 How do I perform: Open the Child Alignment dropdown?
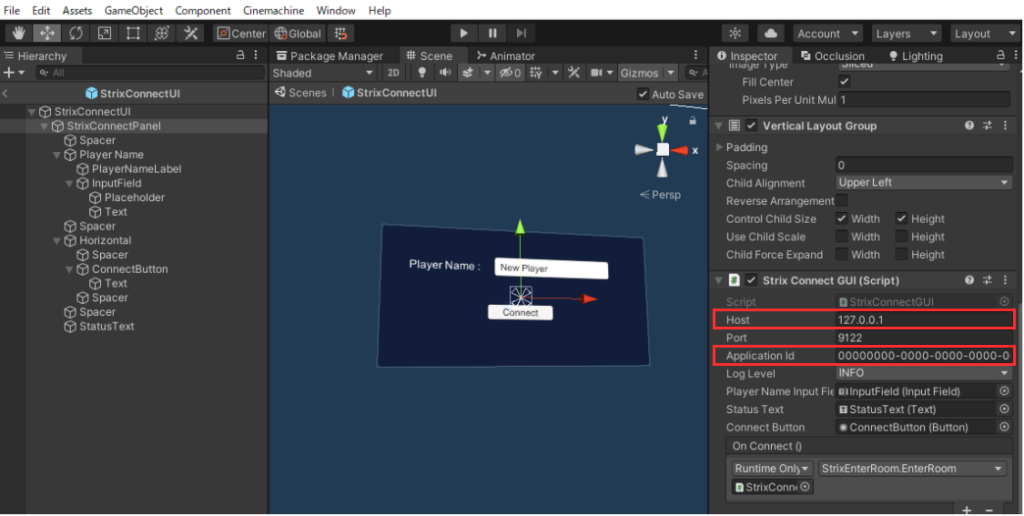coord(924,183)
